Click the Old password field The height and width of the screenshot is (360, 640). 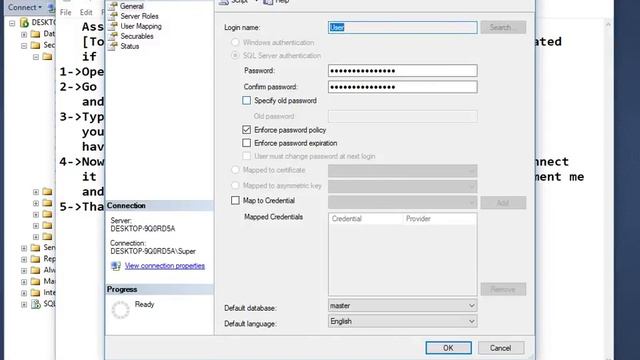pyautogui.click(x=402, y=116)
